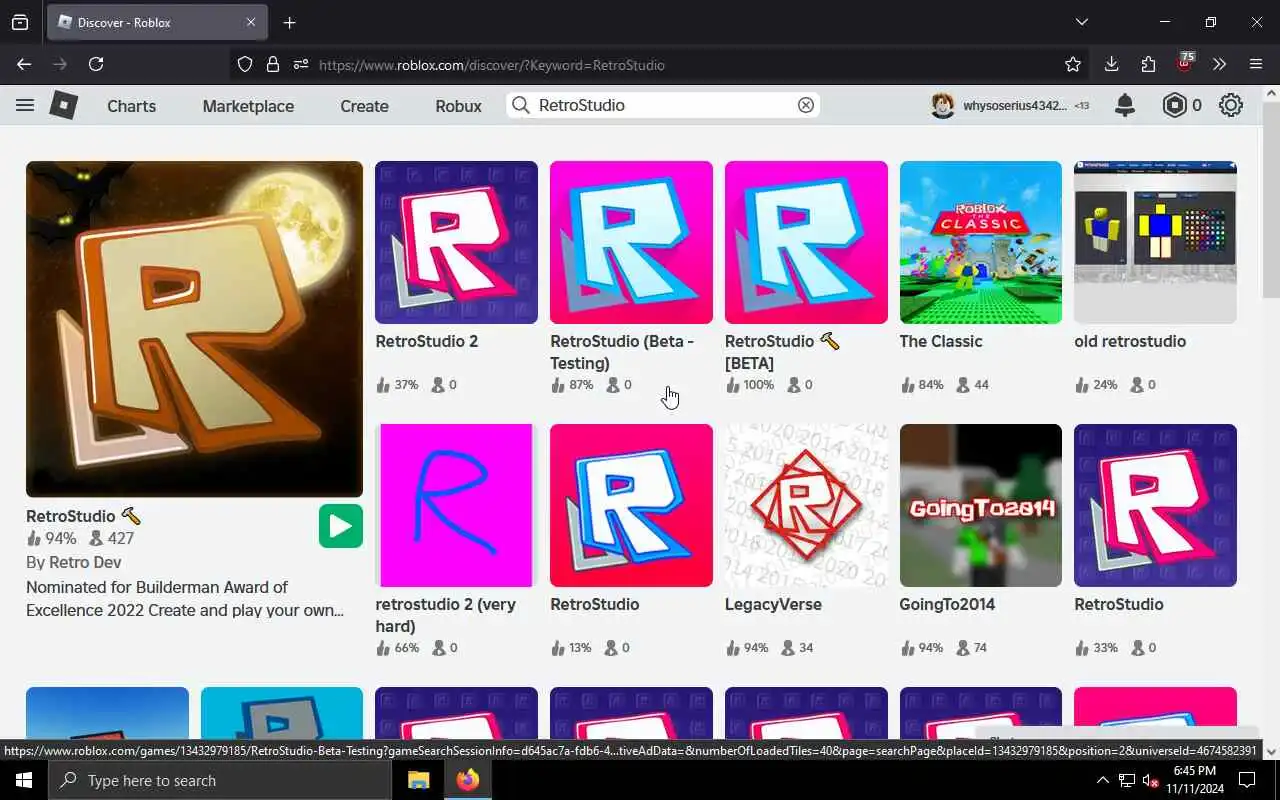Open the Firefox extensions puzzle icon
Image resolution: width=1280 pixels, height=800 pixels.
[1148, 64]
